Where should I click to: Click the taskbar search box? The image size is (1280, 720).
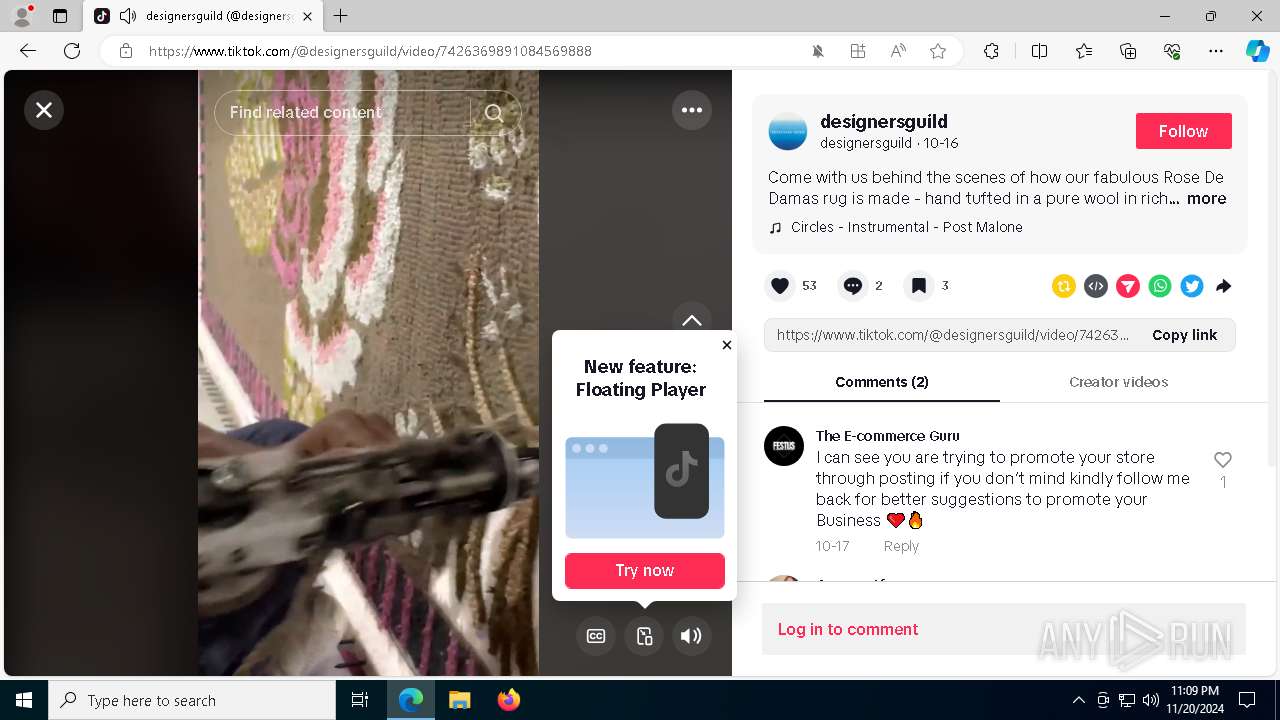(x=192, y=700)
